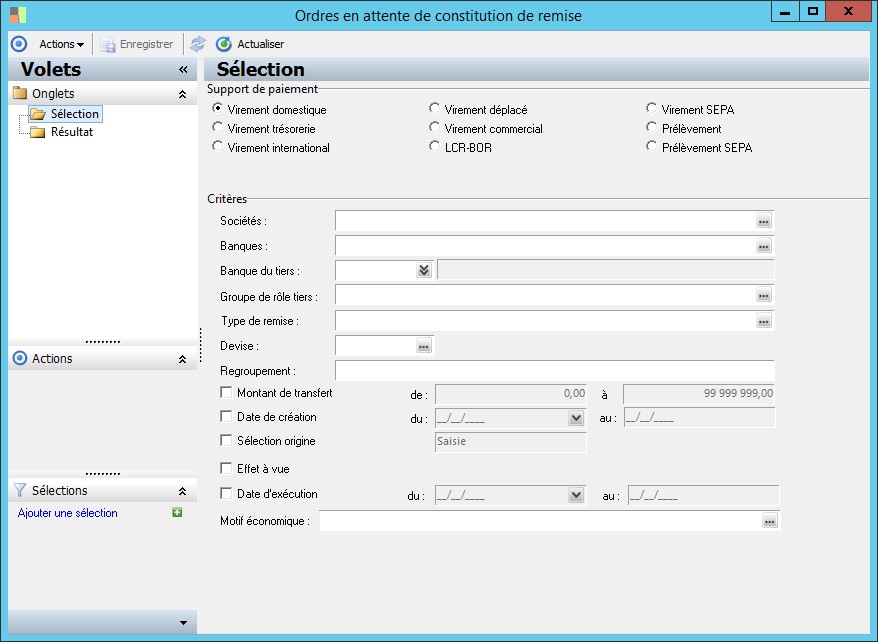
Task: Open Banques lookup ellipsis button
Action: pyautogui.click(x=764, y=246)
